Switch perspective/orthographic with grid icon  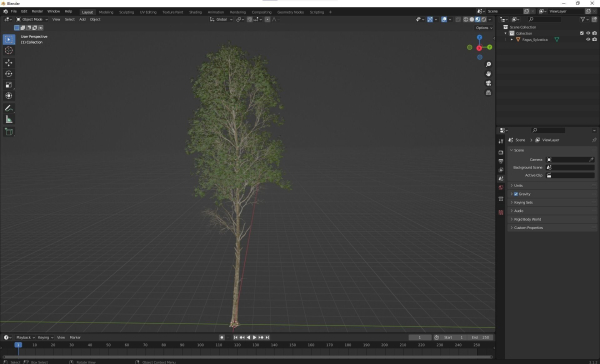click(488, 93)
